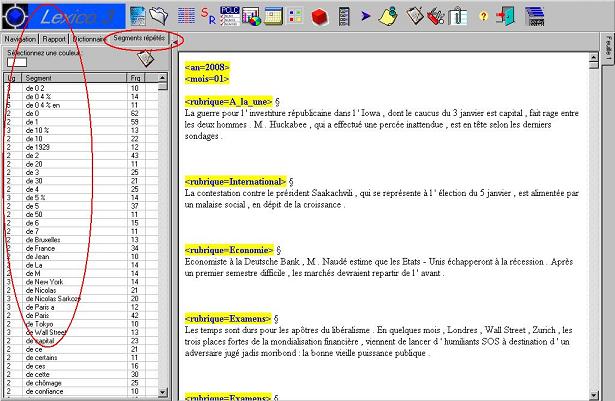Sort the list by the Frq column header
615x401 pixels.
(x=136, y=77)
